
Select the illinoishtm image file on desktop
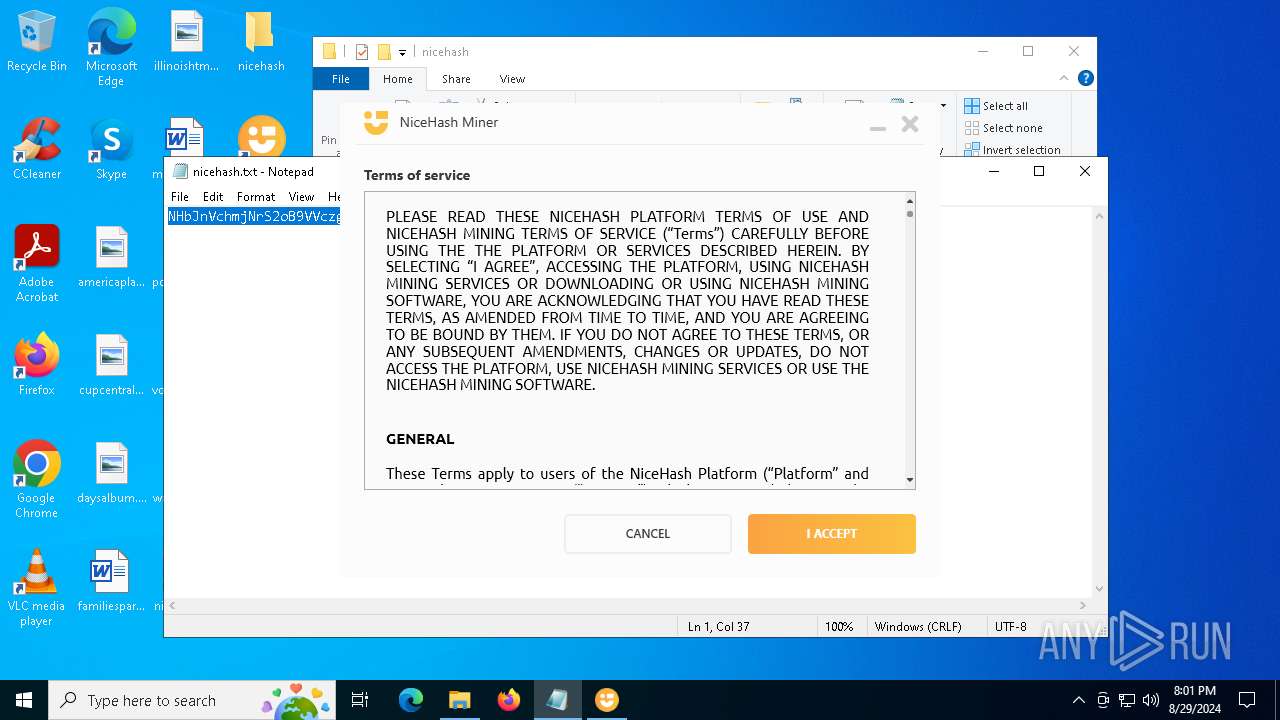(x=186, y=42)
